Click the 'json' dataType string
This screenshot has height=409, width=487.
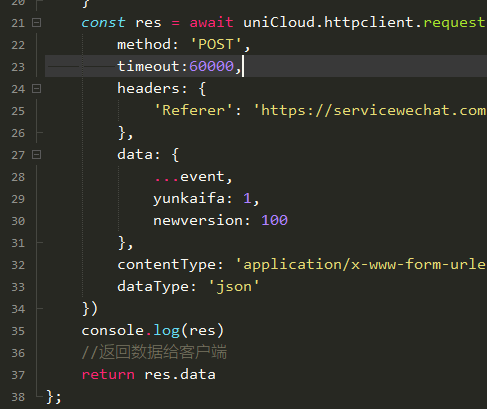click(234, 287)
